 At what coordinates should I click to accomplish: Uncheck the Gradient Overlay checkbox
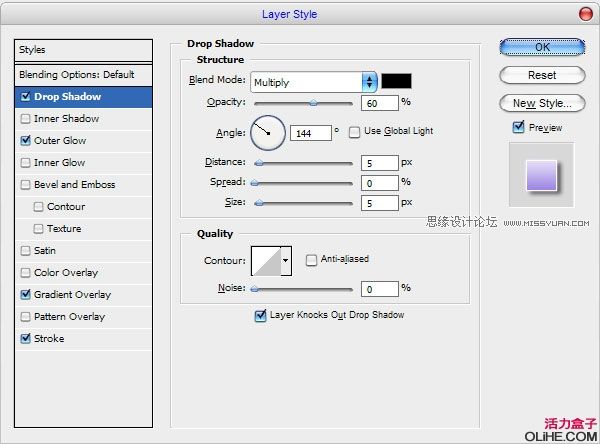[26, 294]
